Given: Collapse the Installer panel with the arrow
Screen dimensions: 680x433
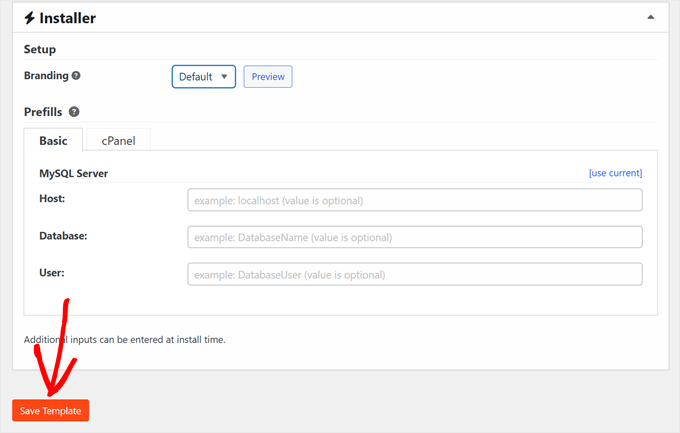Looking at the screenshot, I should [651, 17].
